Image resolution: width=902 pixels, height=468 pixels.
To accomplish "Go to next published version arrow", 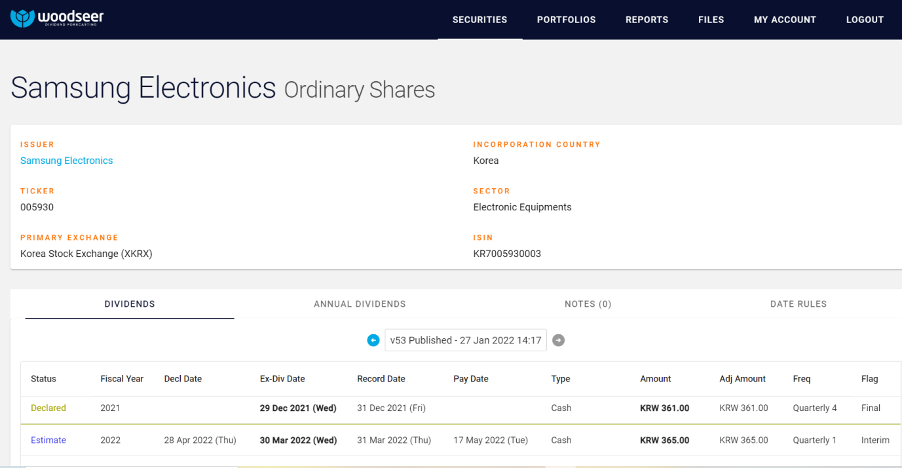I will point(558,340).
